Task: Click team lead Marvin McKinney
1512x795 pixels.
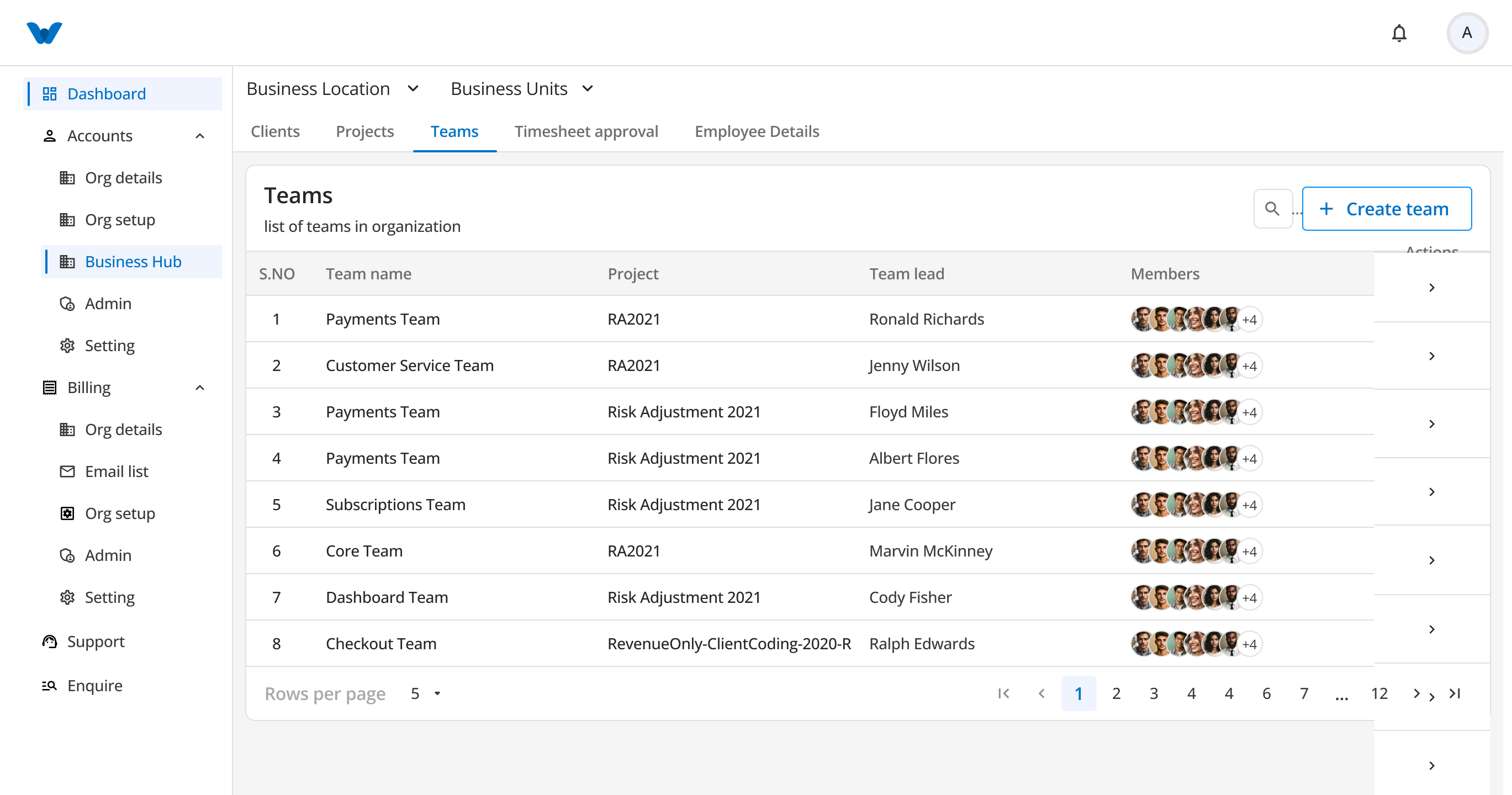Action: tap(931, 551)
